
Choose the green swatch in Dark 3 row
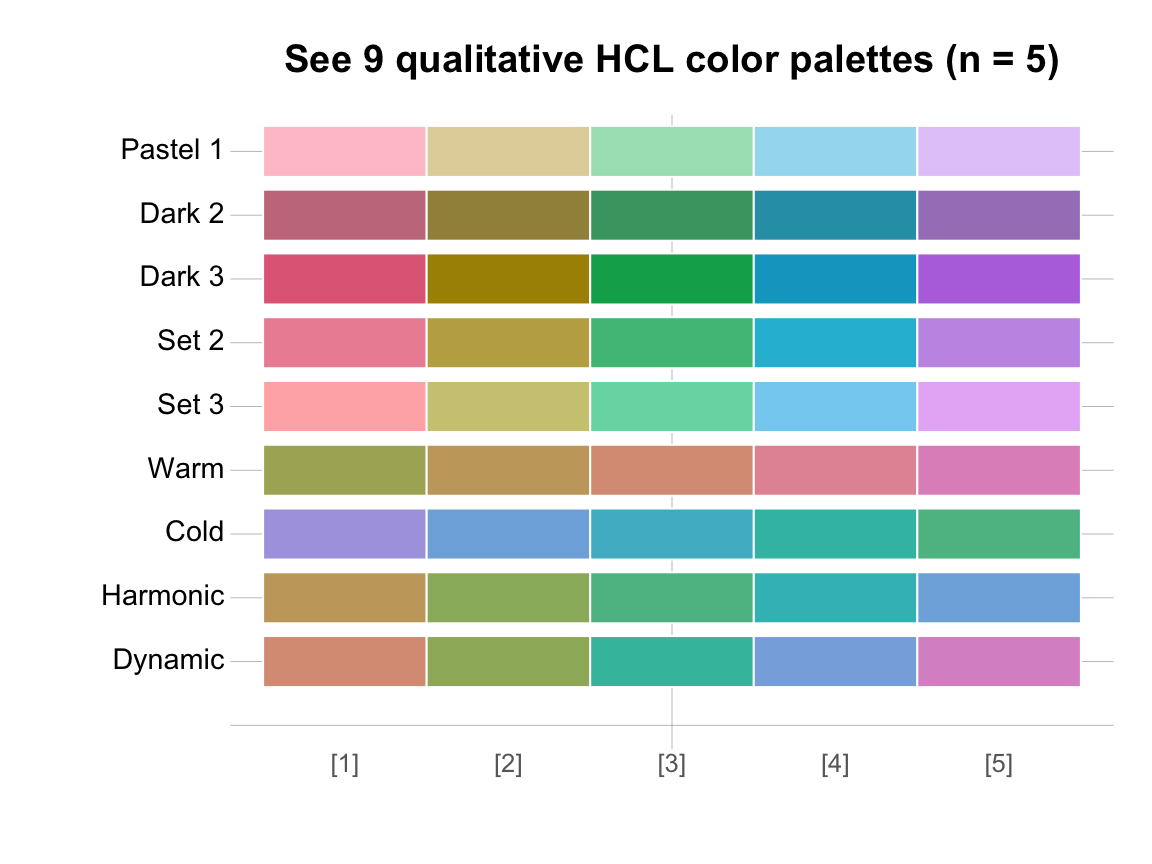tap(671, 279)
